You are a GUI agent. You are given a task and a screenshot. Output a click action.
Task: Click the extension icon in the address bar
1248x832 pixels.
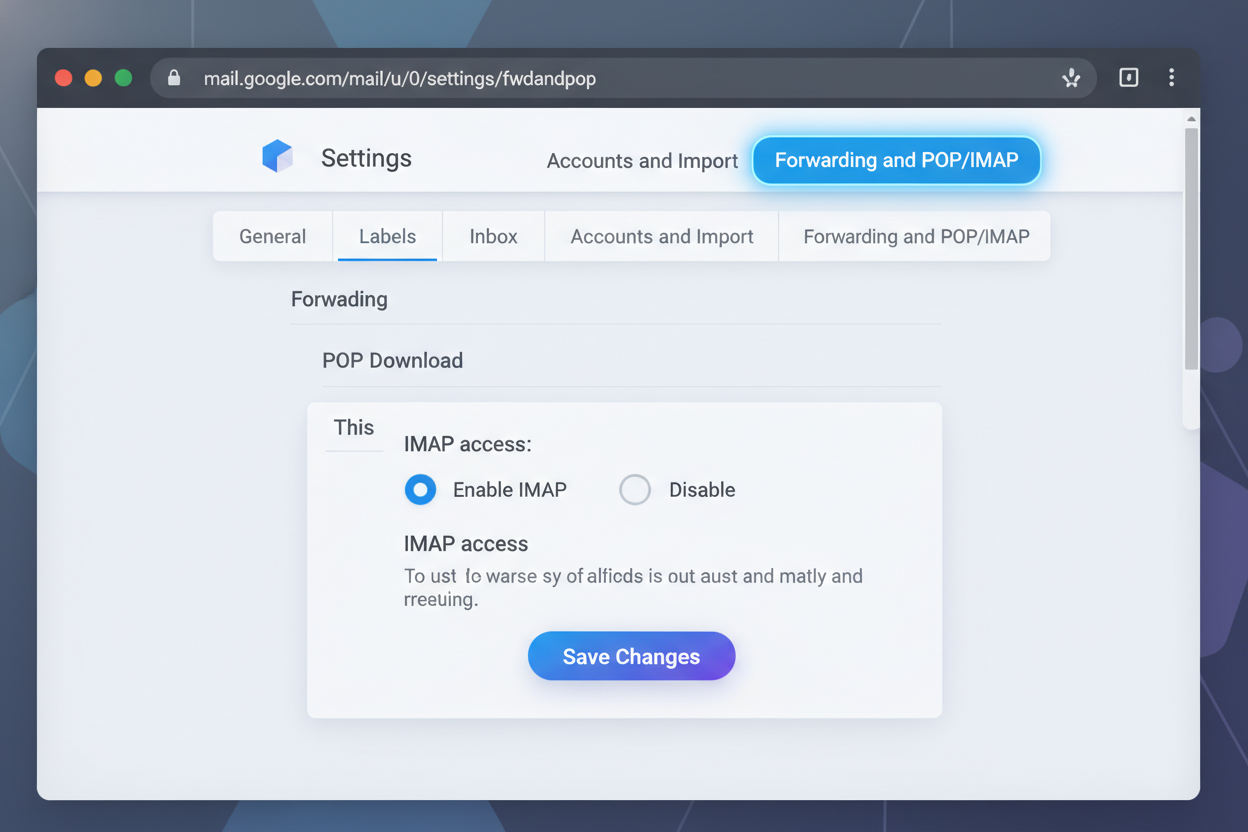tap(1071, 78)
